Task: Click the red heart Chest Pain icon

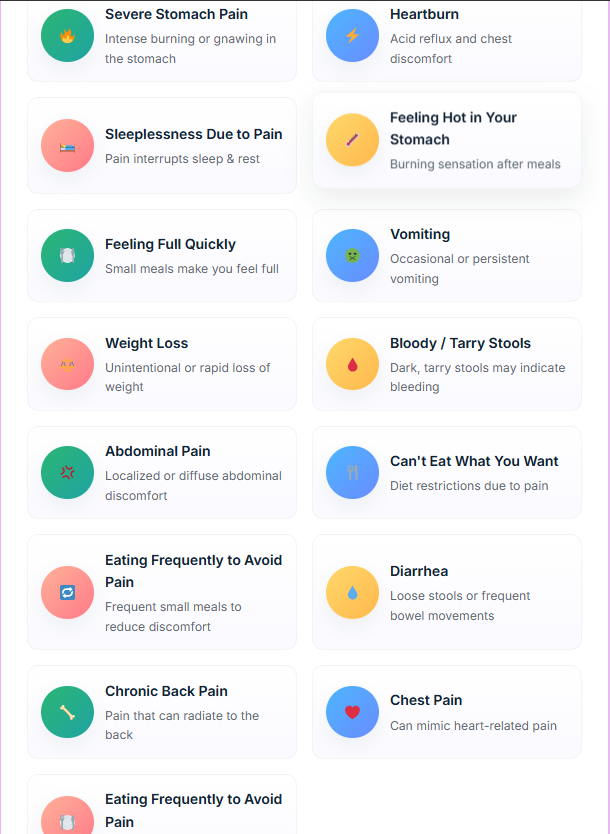Action: click(x=352, y=712)
